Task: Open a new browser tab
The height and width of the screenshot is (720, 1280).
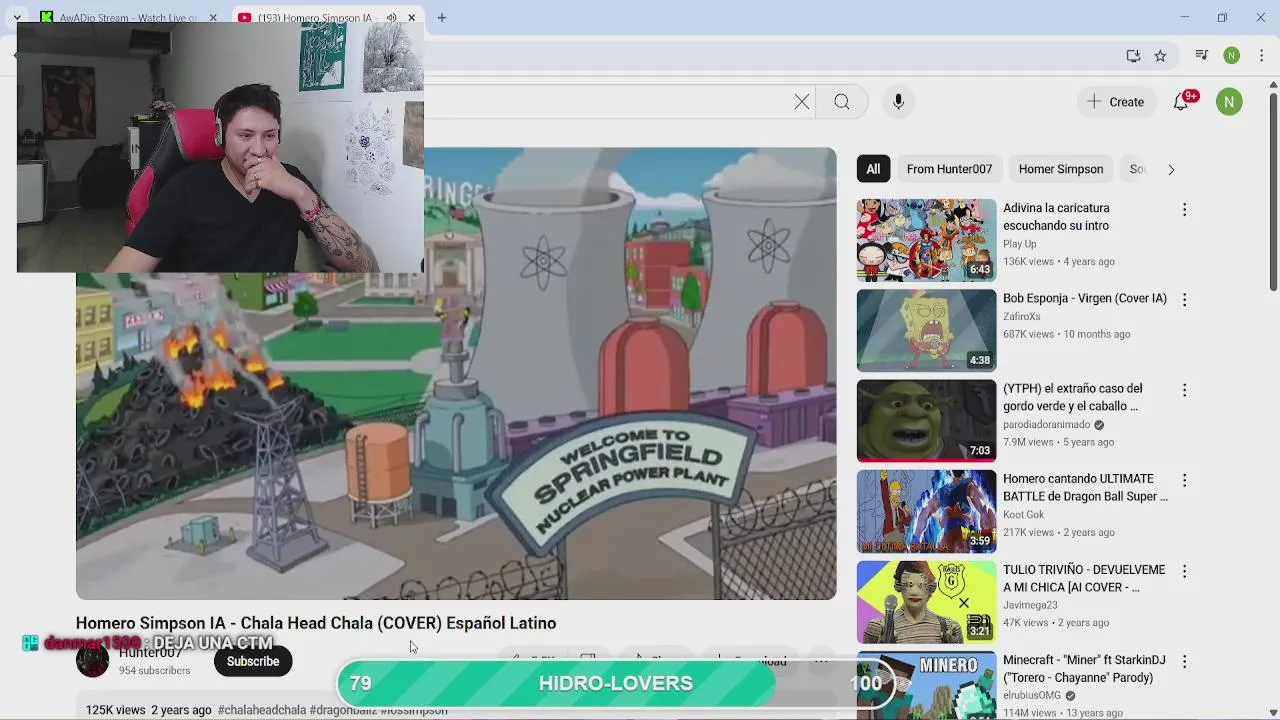Action: pos(441,17)
